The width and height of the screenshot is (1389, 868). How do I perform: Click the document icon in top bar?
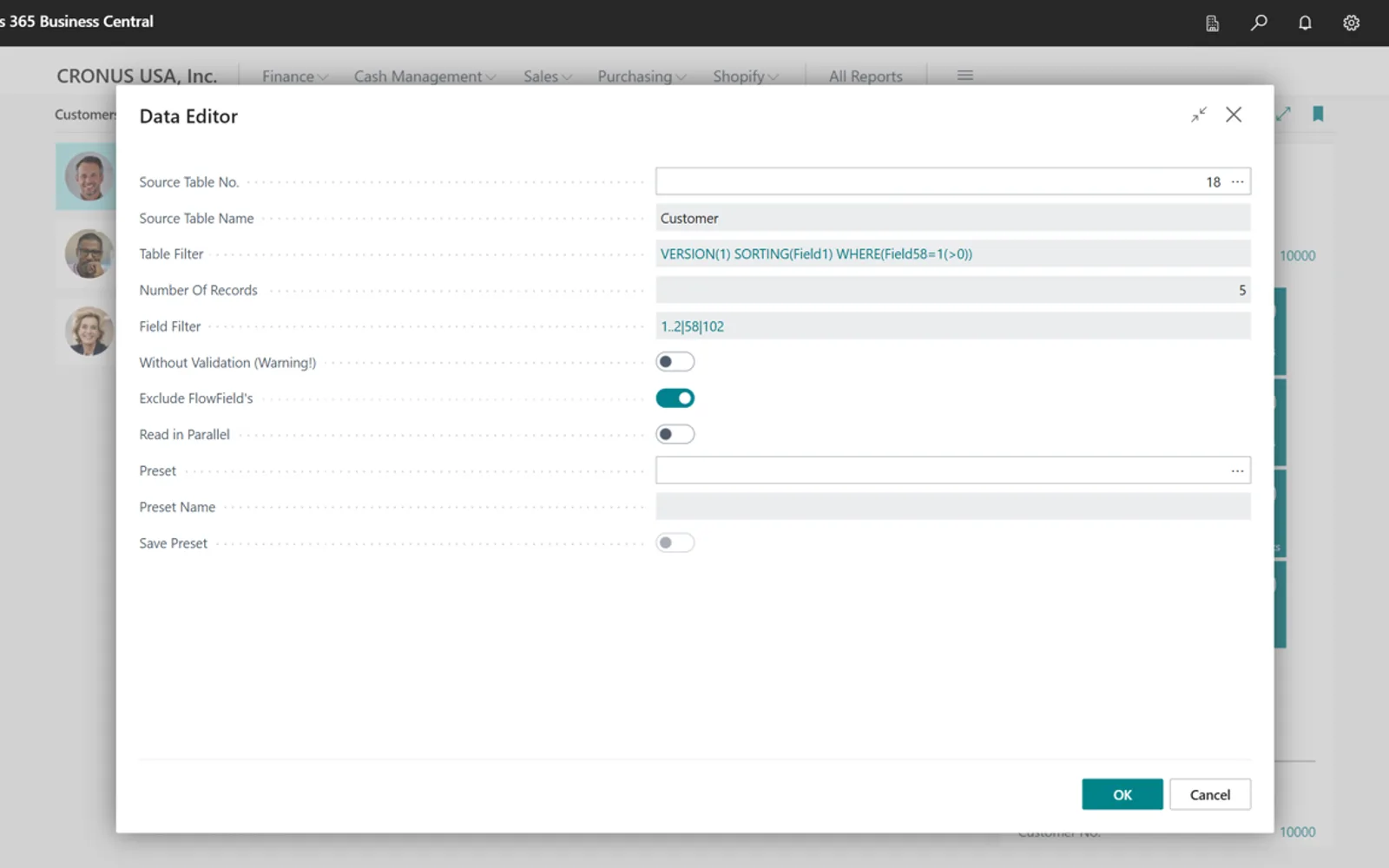[1213, 23]
